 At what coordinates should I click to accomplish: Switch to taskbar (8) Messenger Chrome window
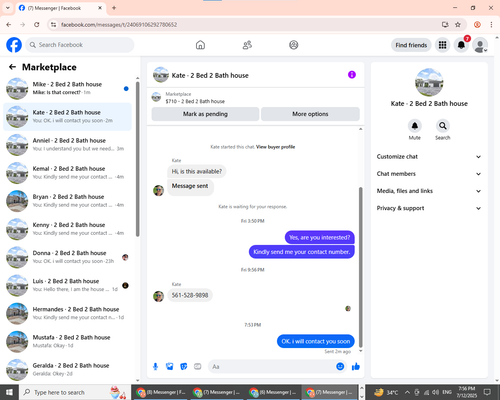point(161,392)
